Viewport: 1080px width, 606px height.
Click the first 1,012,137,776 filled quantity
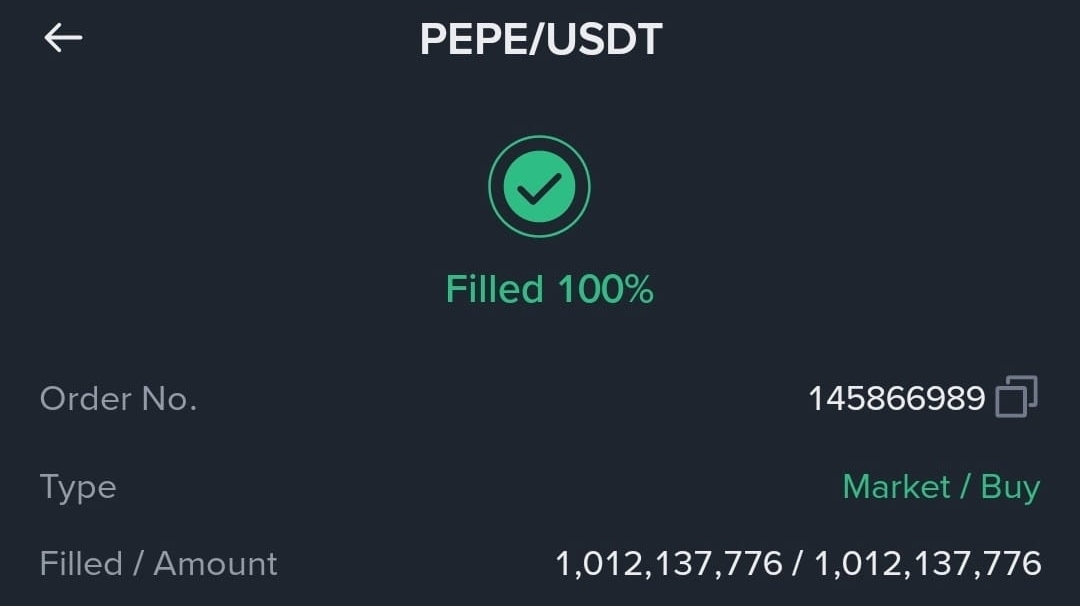pos(669,564)
